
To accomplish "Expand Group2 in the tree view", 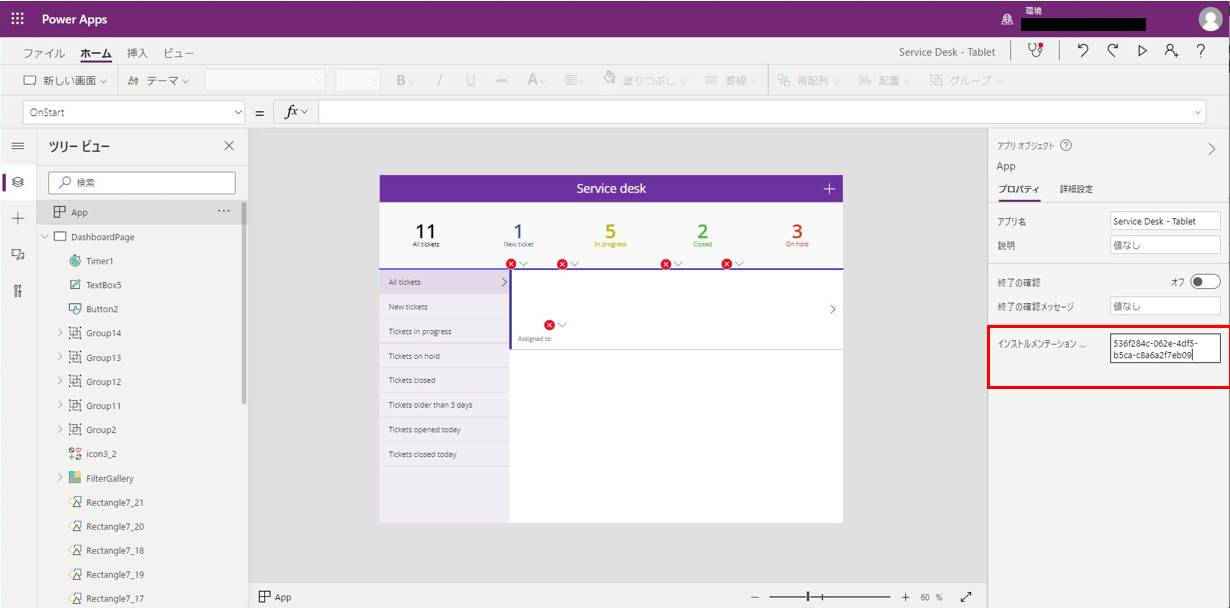I will point(60,429).
